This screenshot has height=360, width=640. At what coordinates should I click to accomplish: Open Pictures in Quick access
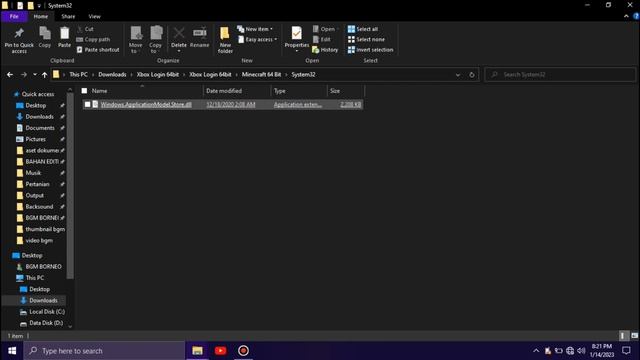click(x=36, y=139)
